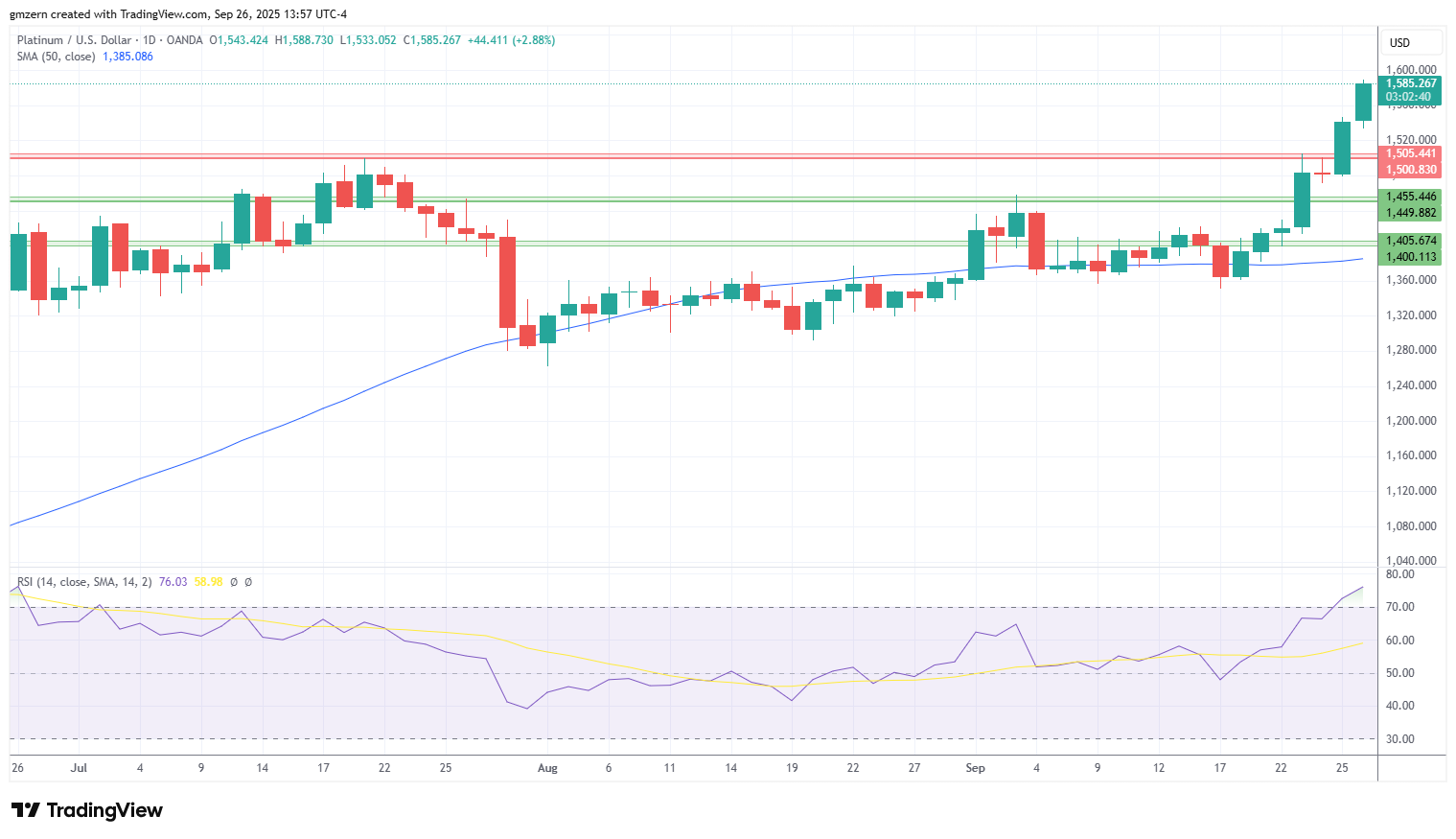This screenshot has height=839, width=1456.
Task: Click the red 1,505.441 price level label
Action: (x=1410, y=153)
